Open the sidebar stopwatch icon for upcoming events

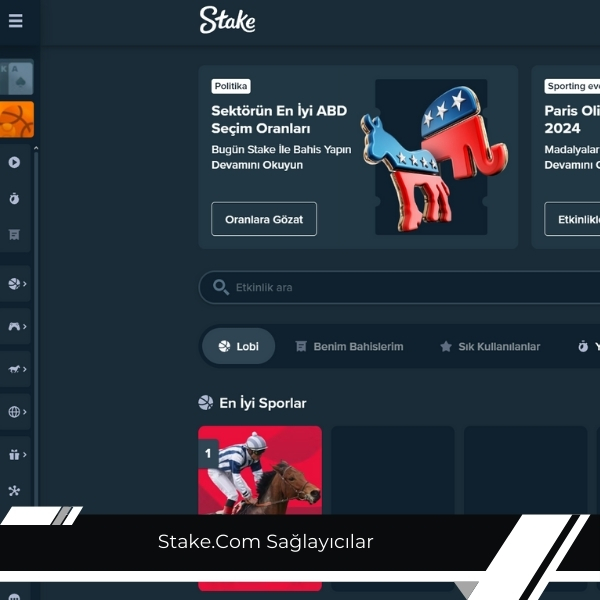pos(15,198)
